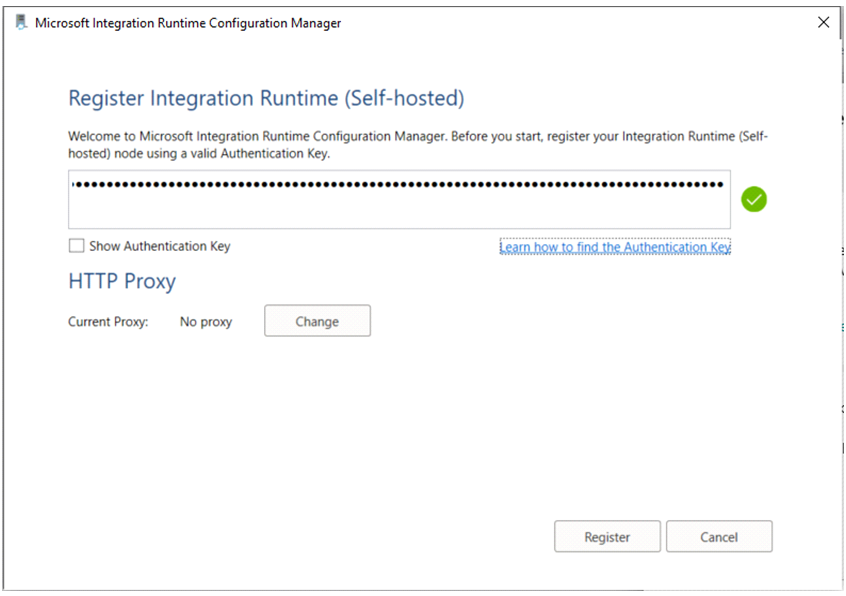
Task: Click the No proxy status text
Action: click(x=206, y=321)
